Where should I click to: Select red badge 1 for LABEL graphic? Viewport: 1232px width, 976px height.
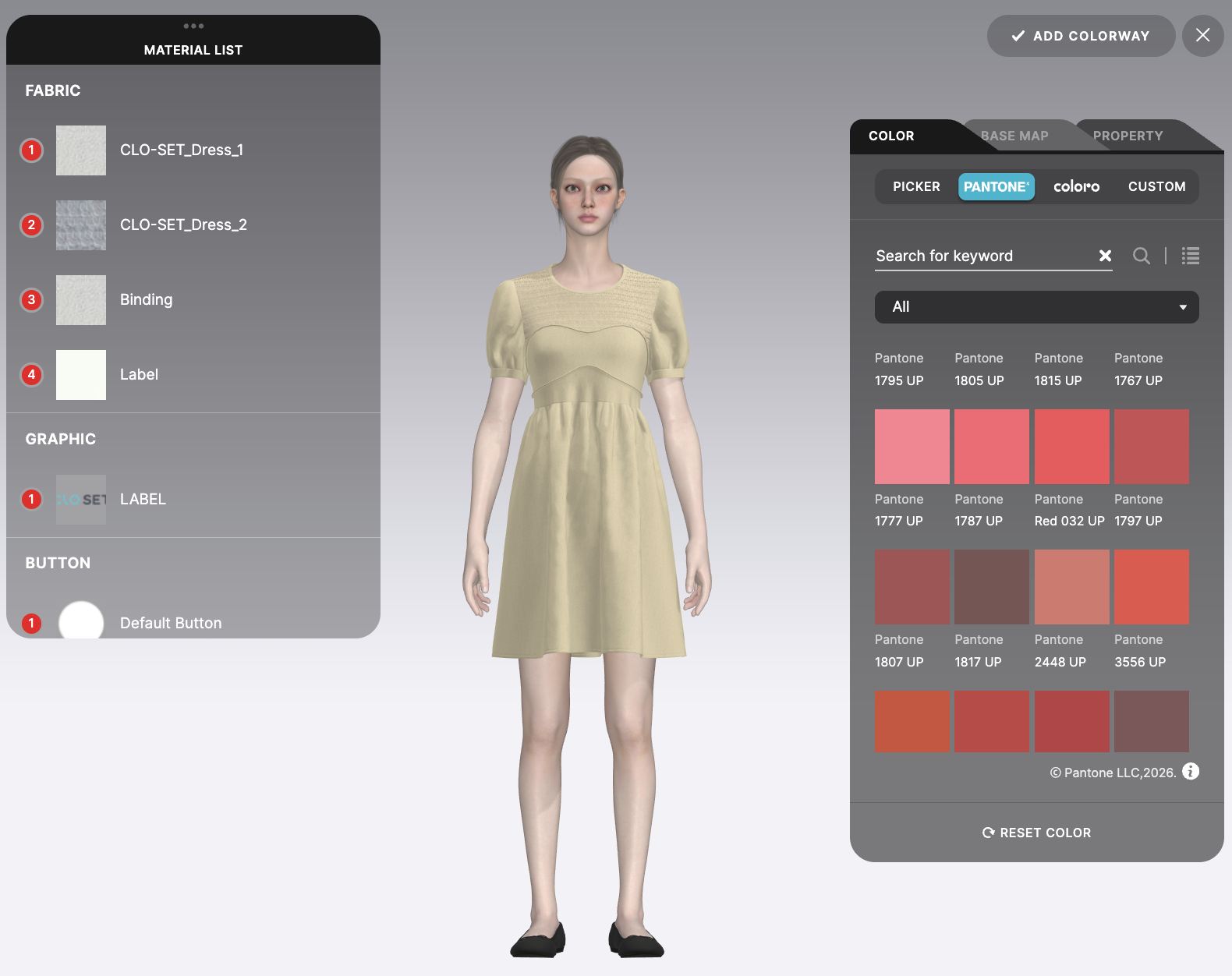point(31,499)
